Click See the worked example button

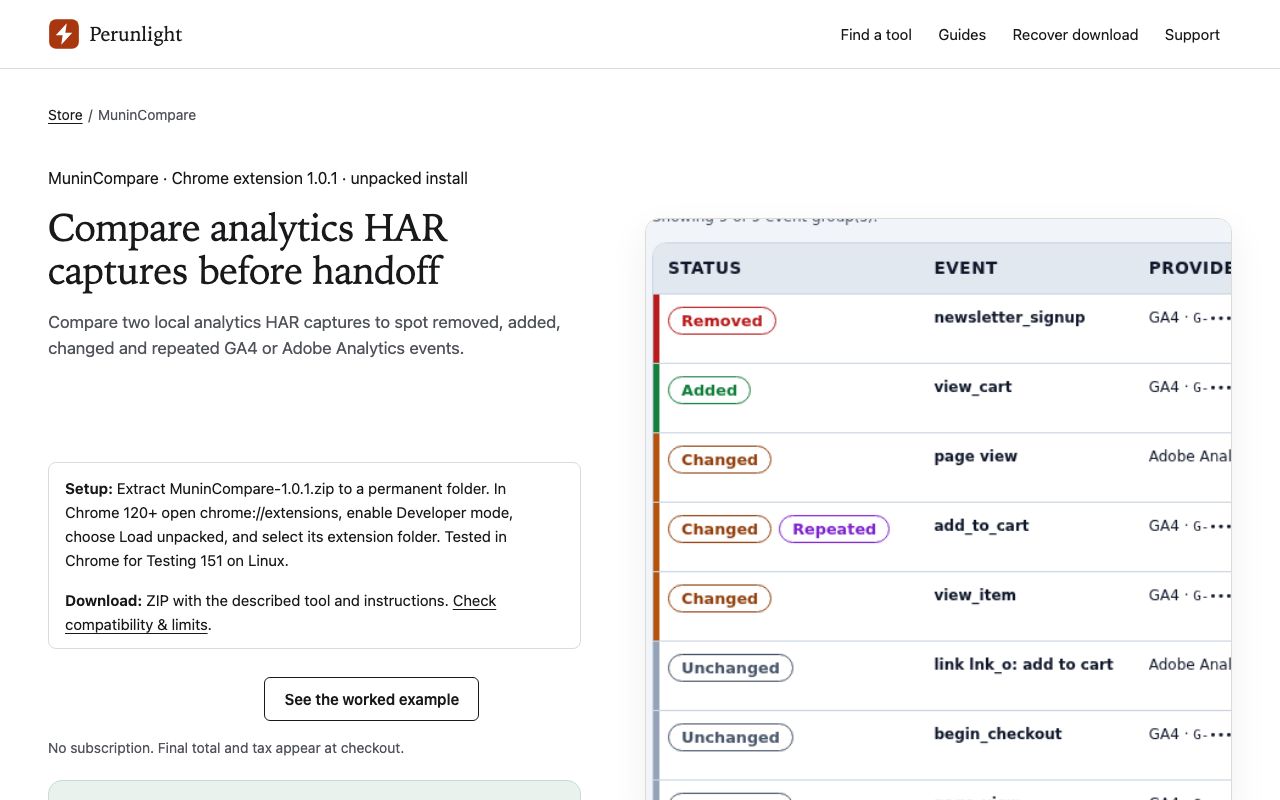click(x=371, y=699)
